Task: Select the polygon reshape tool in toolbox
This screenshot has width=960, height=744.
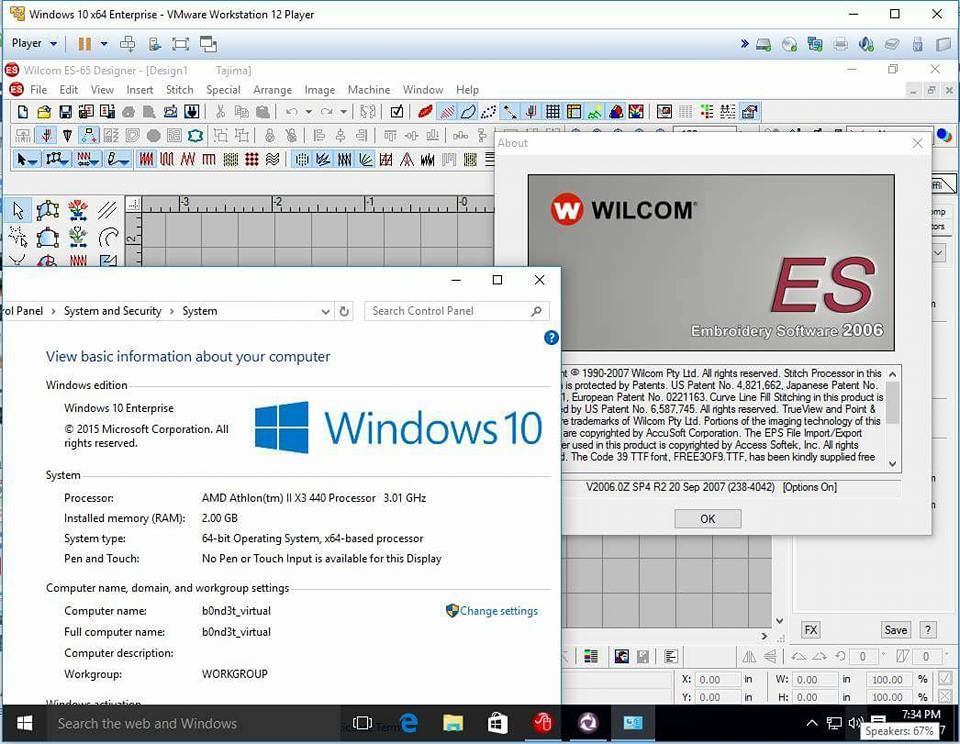Action: pyautogui.click(x=48, y=210)
